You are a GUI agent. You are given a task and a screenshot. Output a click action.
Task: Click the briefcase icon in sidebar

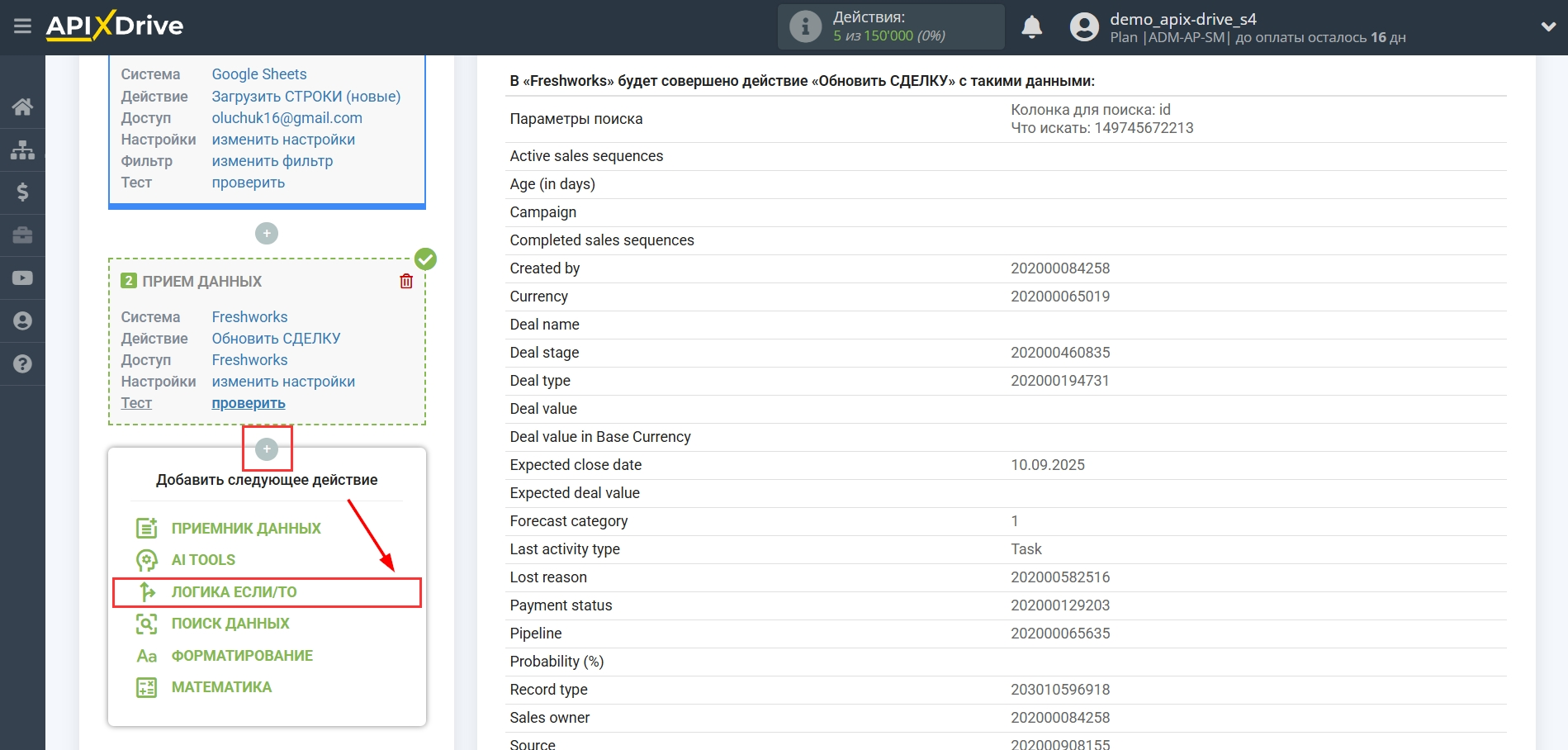click(x=22, y=235)
